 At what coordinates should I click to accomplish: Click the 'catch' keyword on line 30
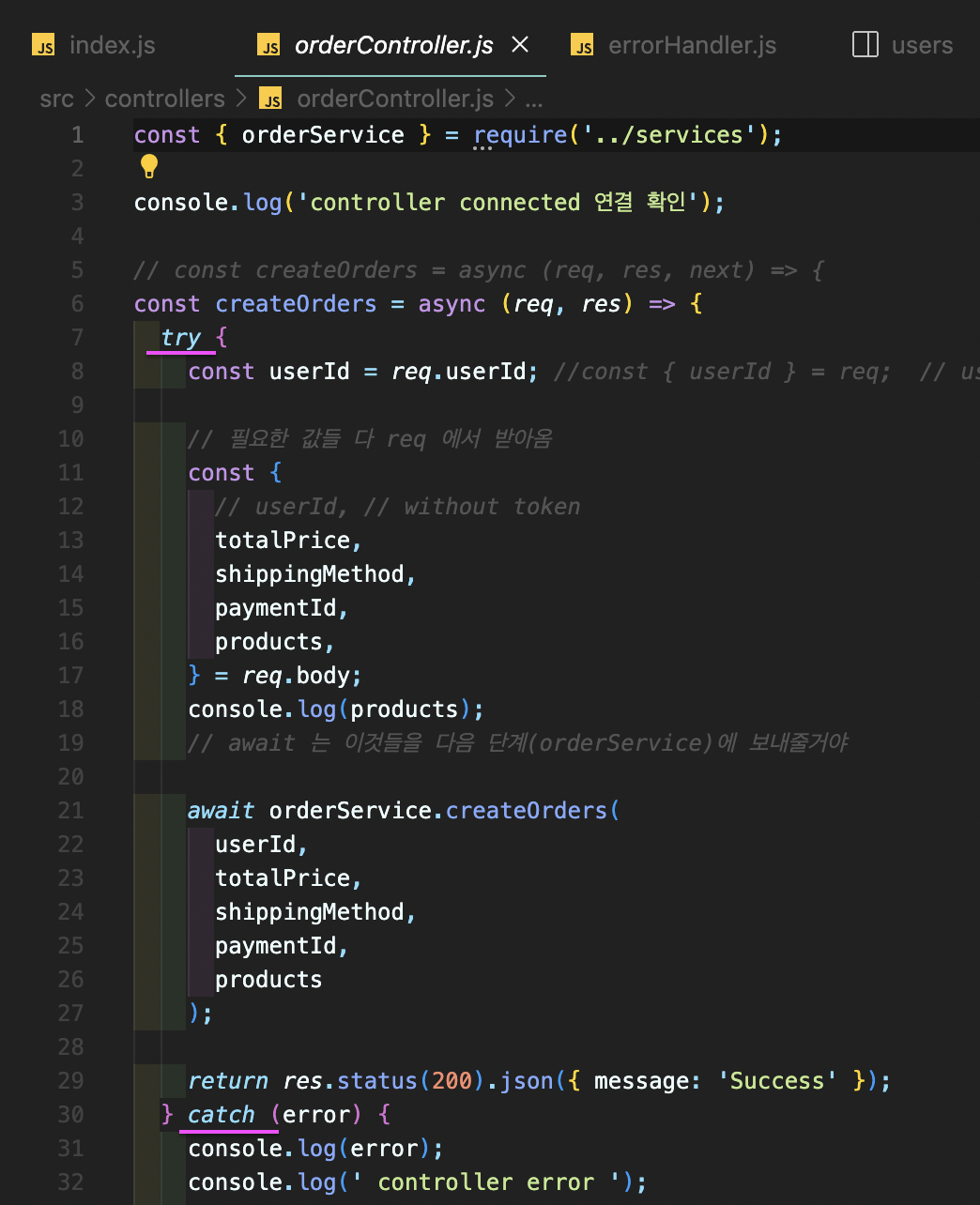click(x=222, y=1115)
